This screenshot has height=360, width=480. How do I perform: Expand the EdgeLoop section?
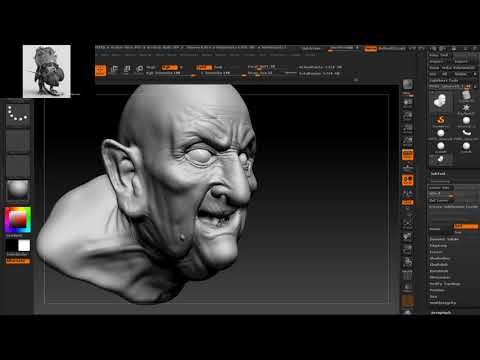(x=438, y=245)
